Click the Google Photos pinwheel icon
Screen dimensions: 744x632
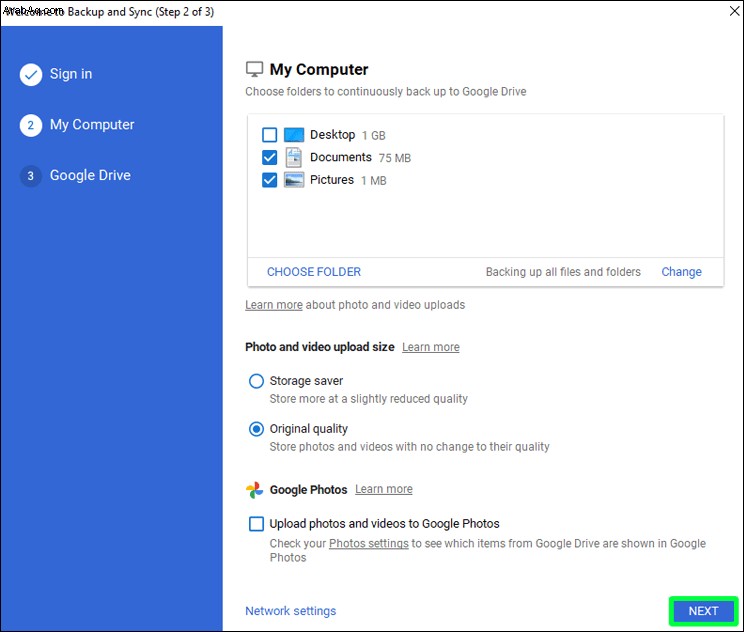pos(254,490)
